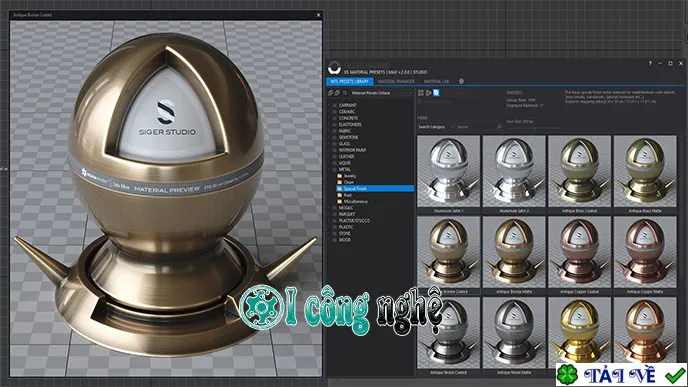This screenshot has height=387, width=688.
Task: Select Antique Copper Matte thumbnail
Action: [x=645, y=252]
